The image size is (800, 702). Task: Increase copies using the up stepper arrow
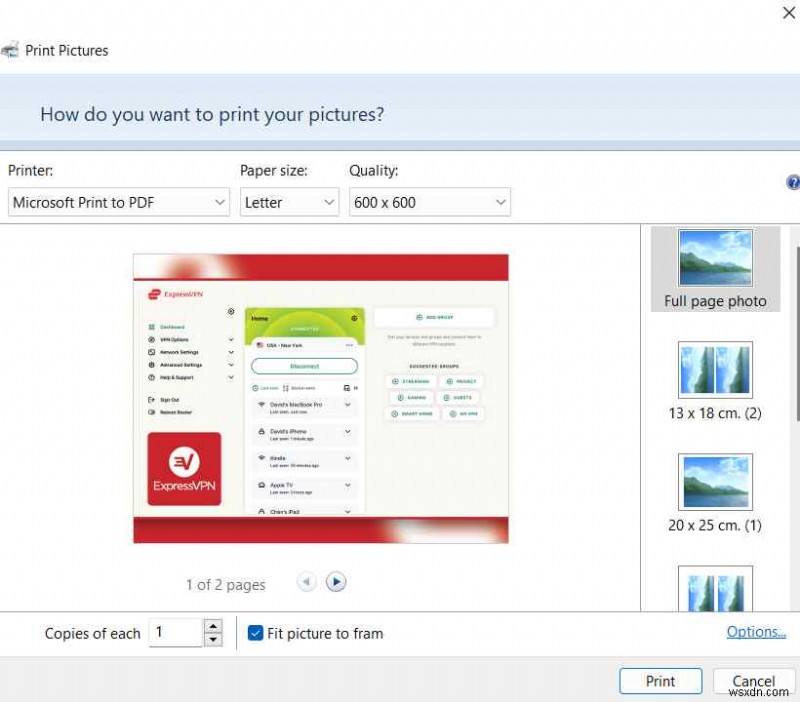(x=214, y=626)
